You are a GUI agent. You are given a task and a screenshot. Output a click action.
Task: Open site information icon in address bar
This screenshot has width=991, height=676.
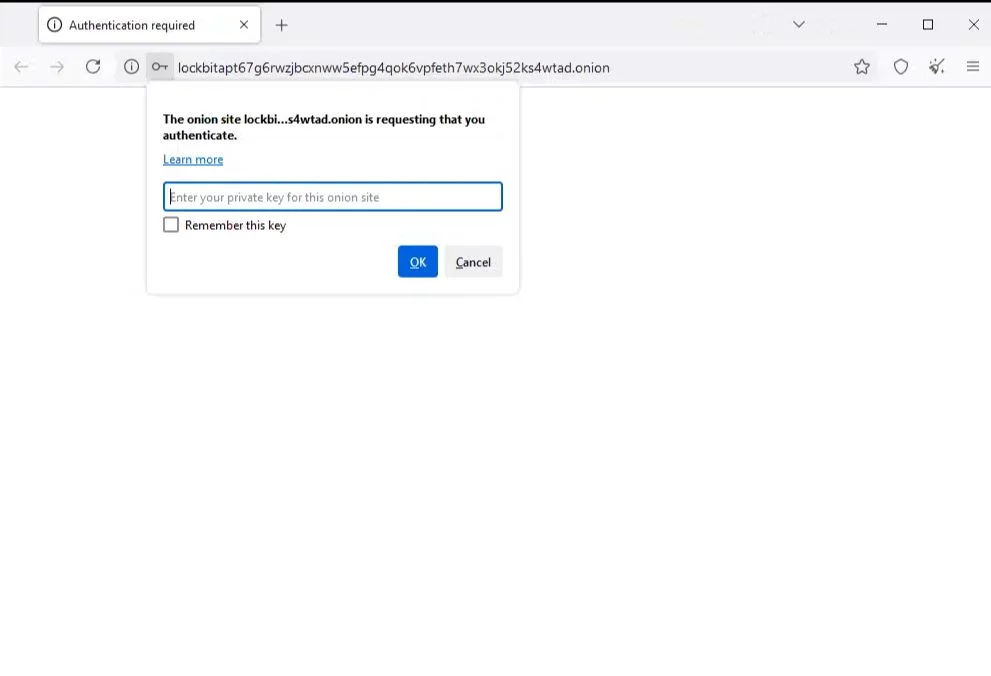(131, 67)
